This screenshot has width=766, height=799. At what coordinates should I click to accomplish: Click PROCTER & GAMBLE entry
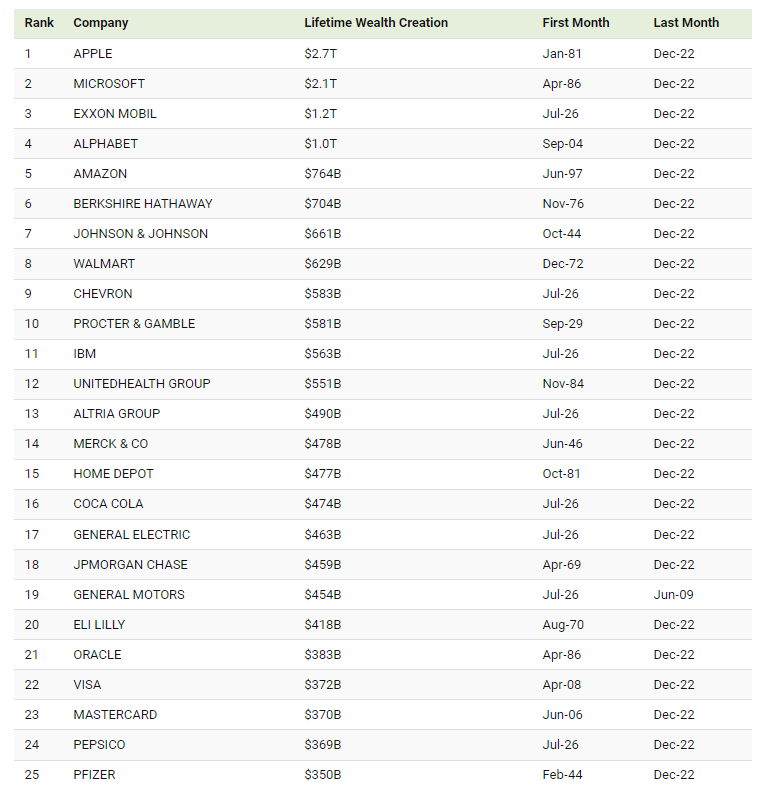pyautogui.click(x=134, y=324)
